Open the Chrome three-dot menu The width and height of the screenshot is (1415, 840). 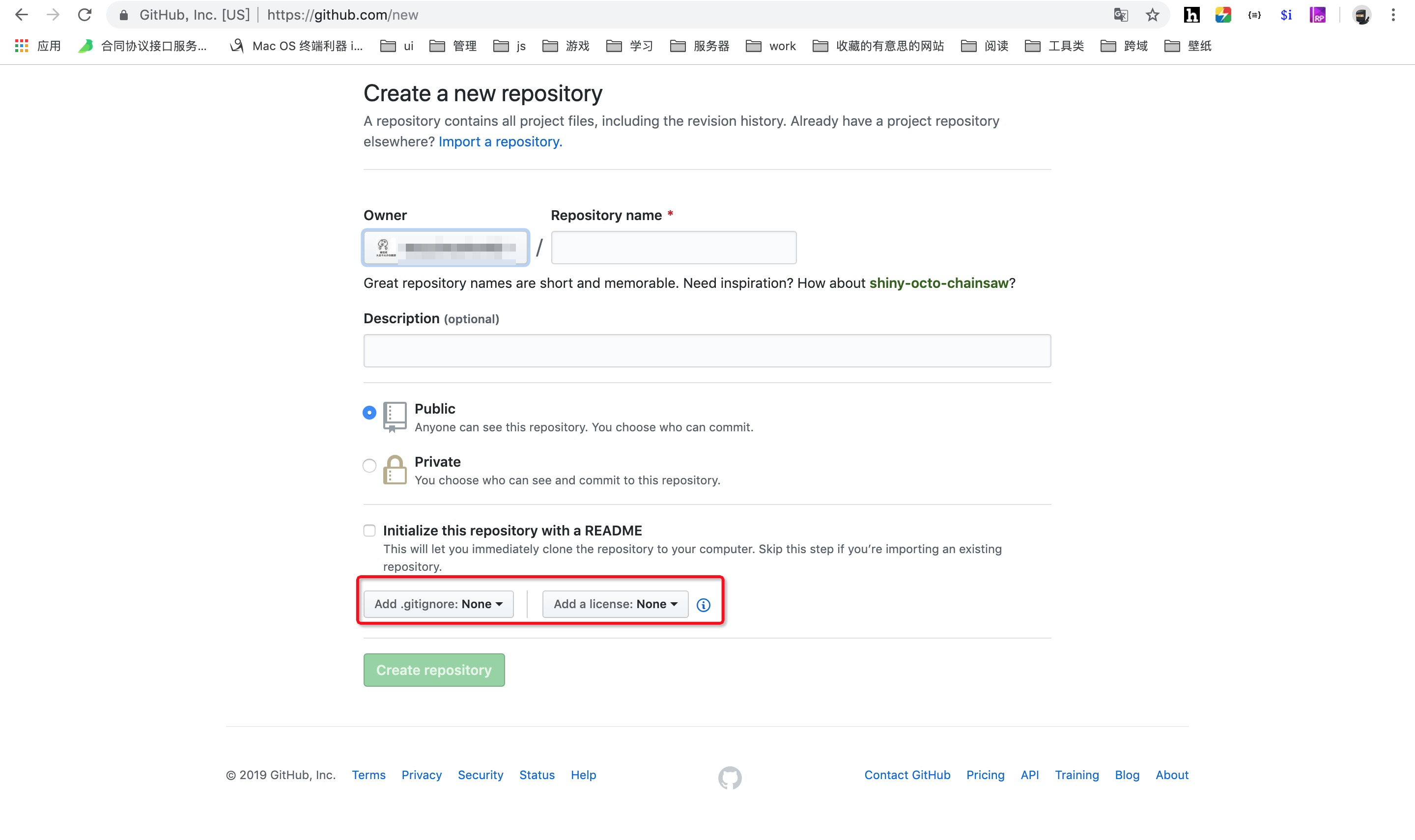coord(1393,15)
